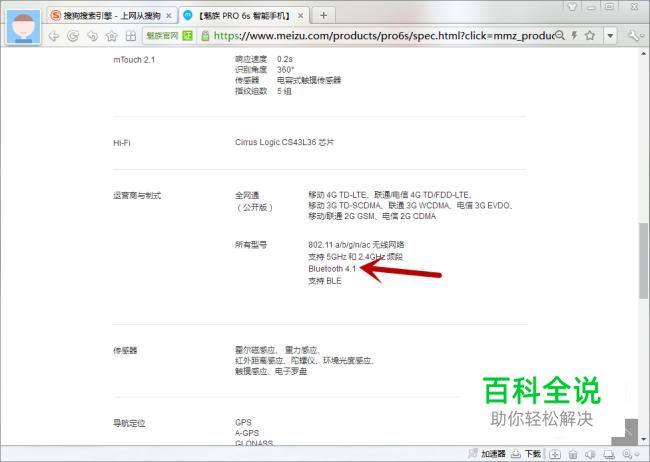Open a new tab with plus button

pyautogui.click(x=324, y=15)
